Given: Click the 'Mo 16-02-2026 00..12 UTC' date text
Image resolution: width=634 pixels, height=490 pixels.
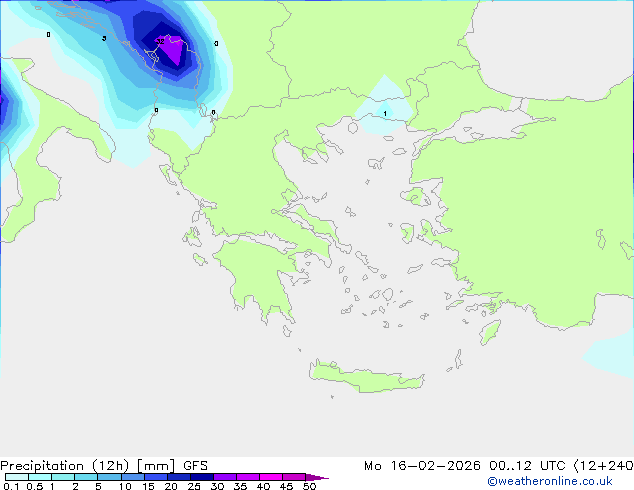Looking at the screenshot, I should click(467, 466).
